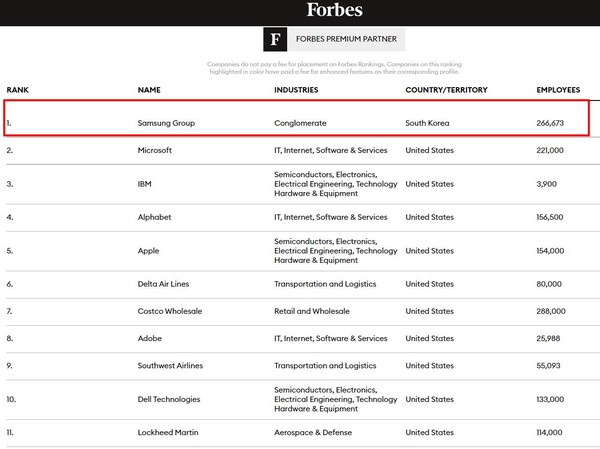The width and height of the screenshot is (600, 449).
Task: Click IBM's employee count 3,900
Action: 546,184
